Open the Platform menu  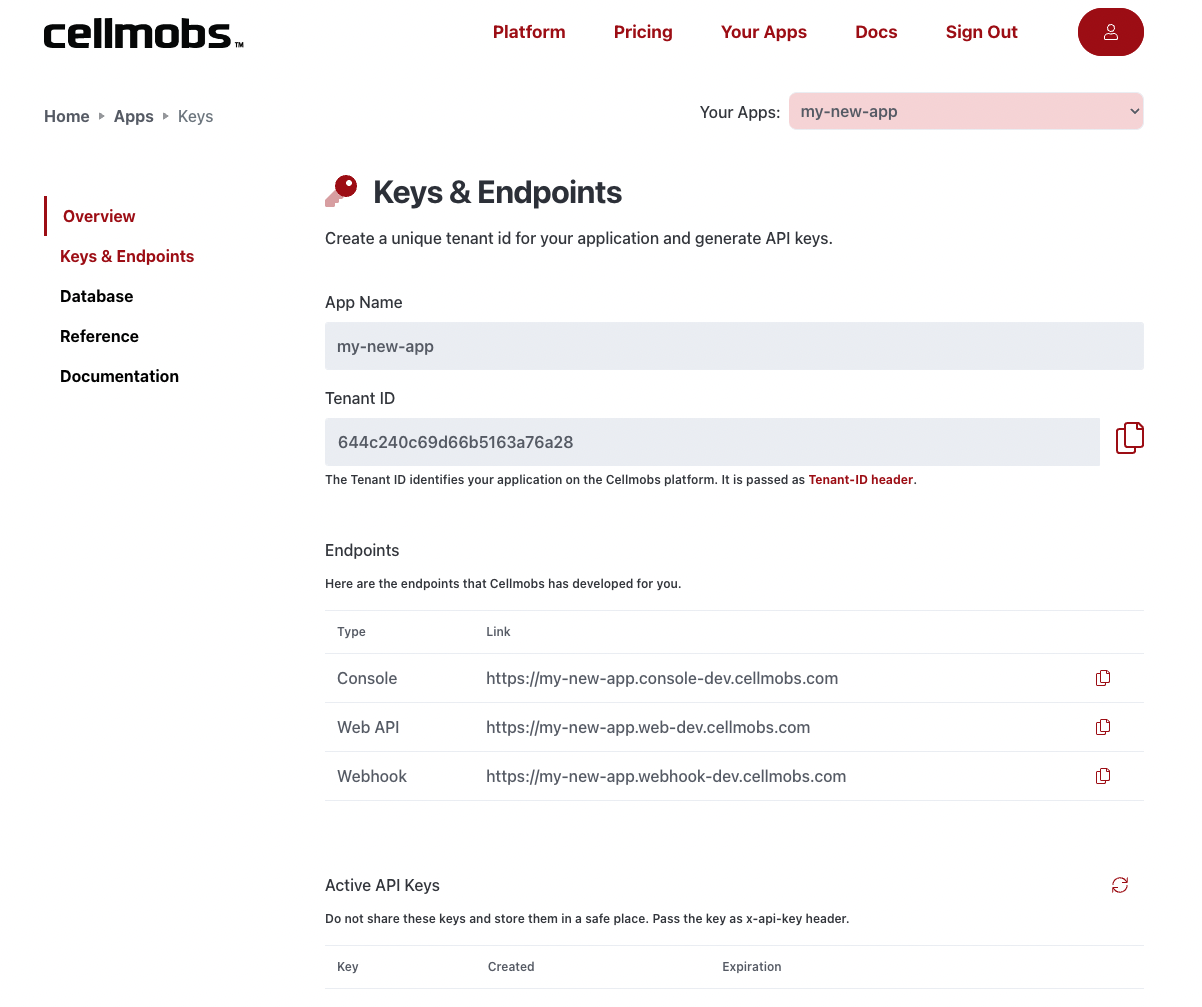click(x=529, y=32)
